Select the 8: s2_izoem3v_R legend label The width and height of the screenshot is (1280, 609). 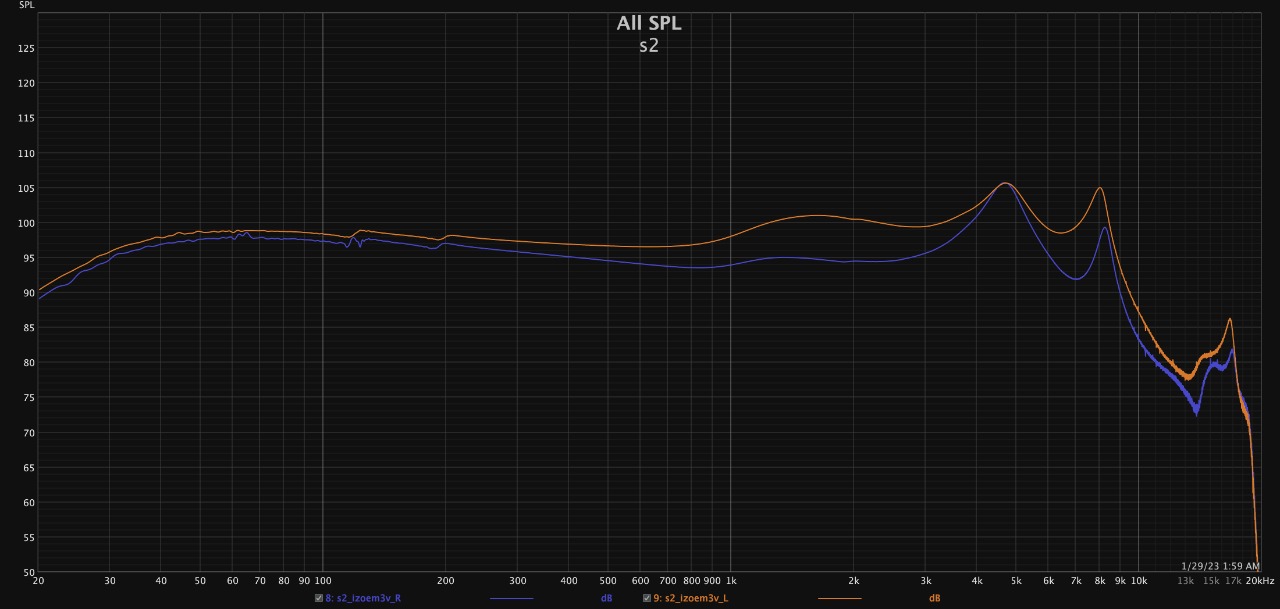[x=365, y=598]
